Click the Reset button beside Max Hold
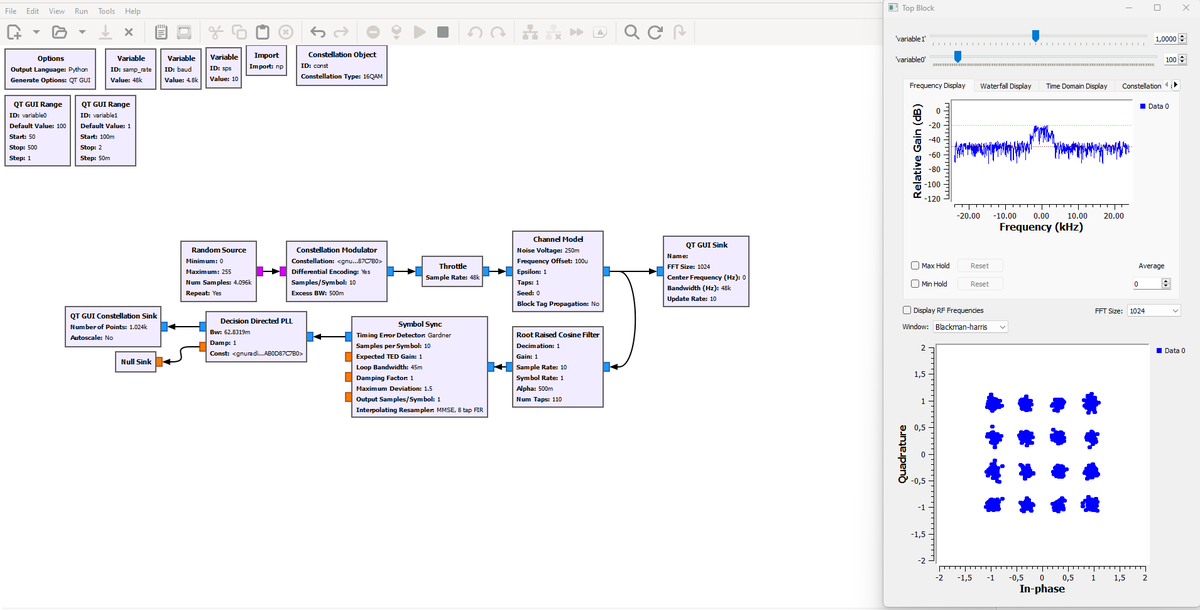The width and height of the screenshot is (1200, 610). pos(980,265)
